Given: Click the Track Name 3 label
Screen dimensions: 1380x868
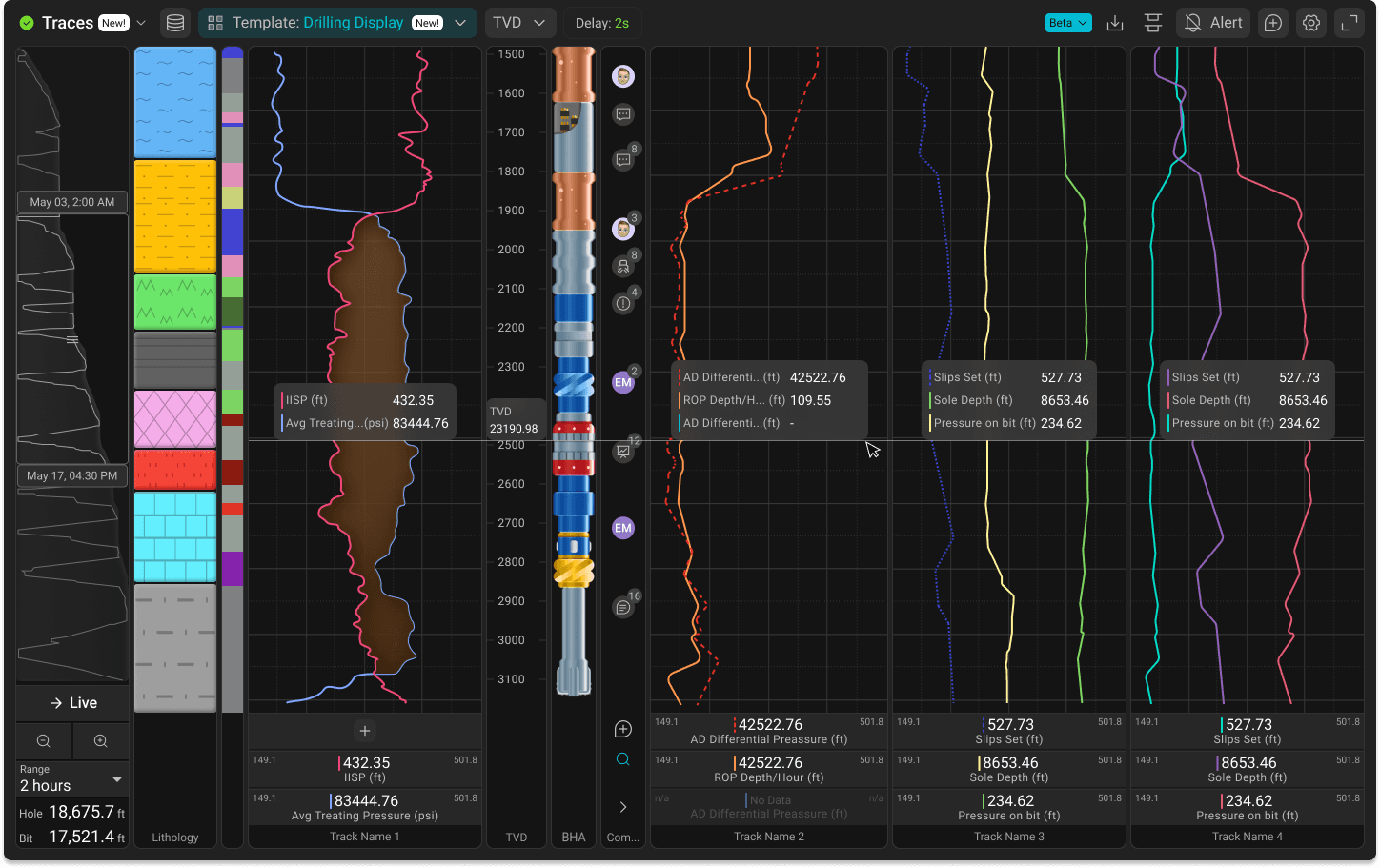Looking at the screenshot, I should (1009, 837).
